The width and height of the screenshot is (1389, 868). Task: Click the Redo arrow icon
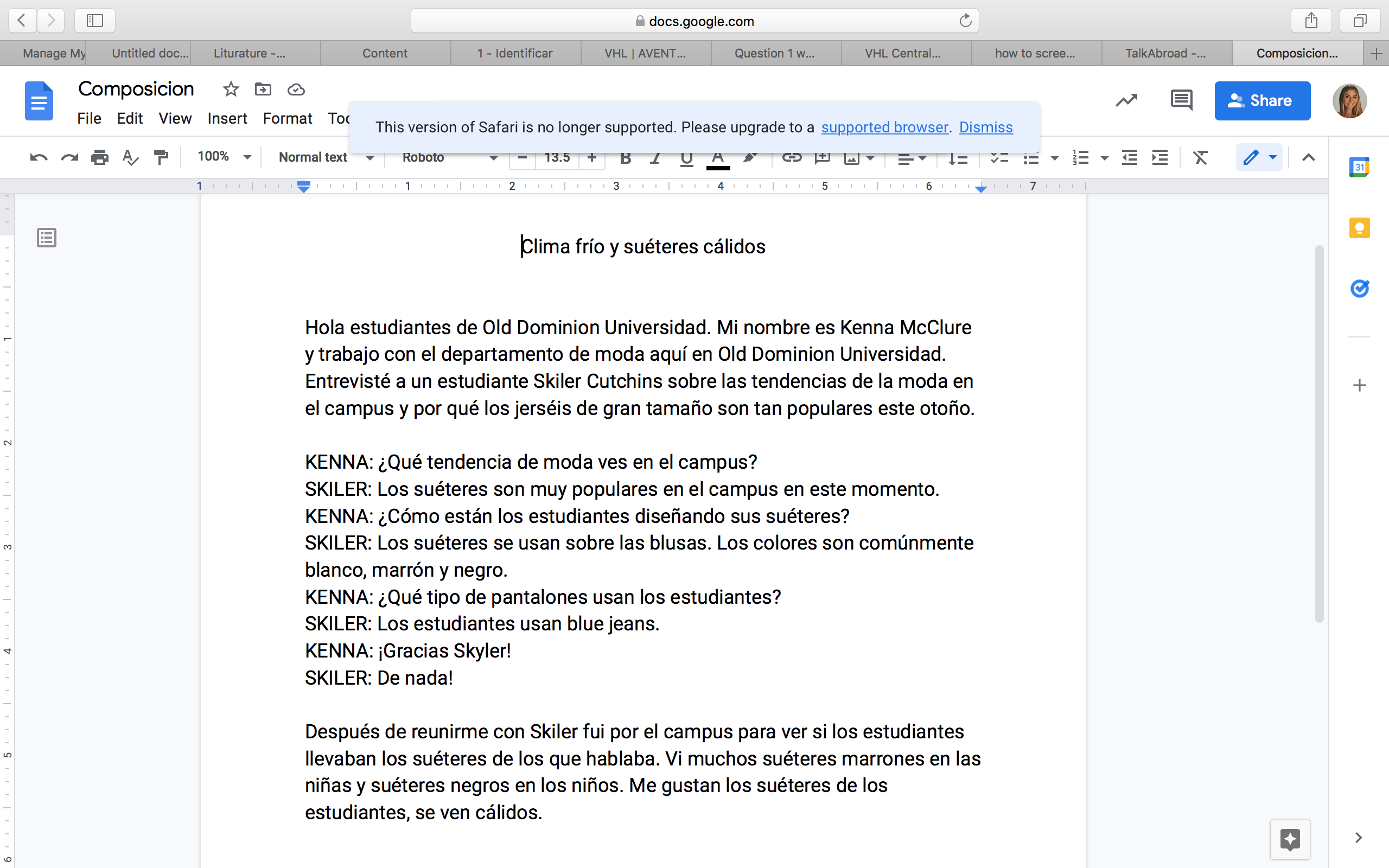(x=69, y=157)
